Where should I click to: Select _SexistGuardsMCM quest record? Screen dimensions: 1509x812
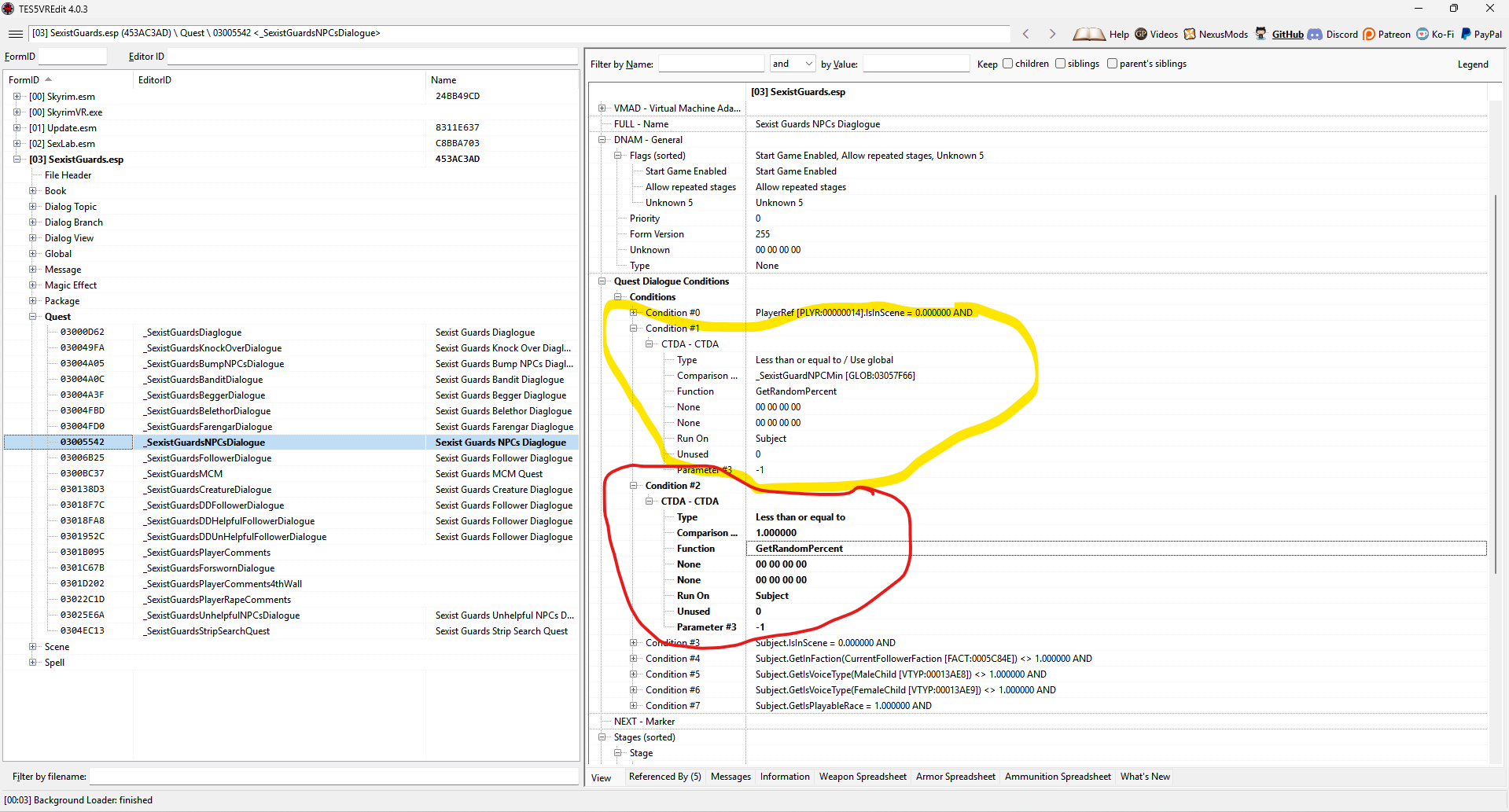(x=291, y=474)
